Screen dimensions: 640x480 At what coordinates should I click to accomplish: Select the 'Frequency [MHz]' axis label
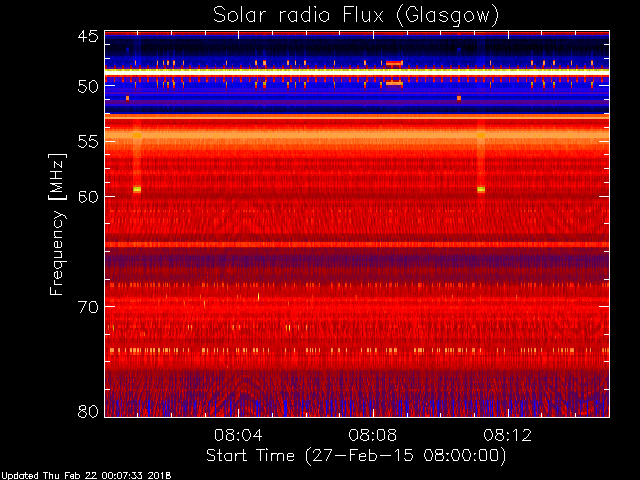pyautogui.click(x=57, y=224)
